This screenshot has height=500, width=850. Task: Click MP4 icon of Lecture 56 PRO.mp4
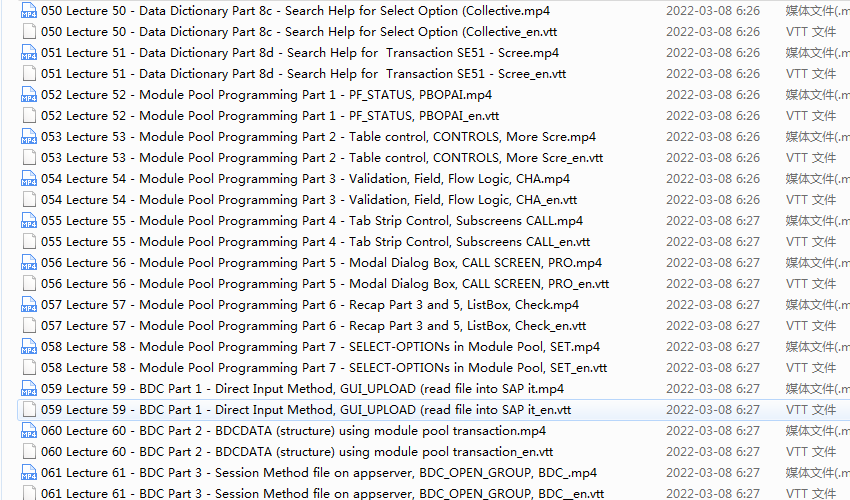point(29,263)
